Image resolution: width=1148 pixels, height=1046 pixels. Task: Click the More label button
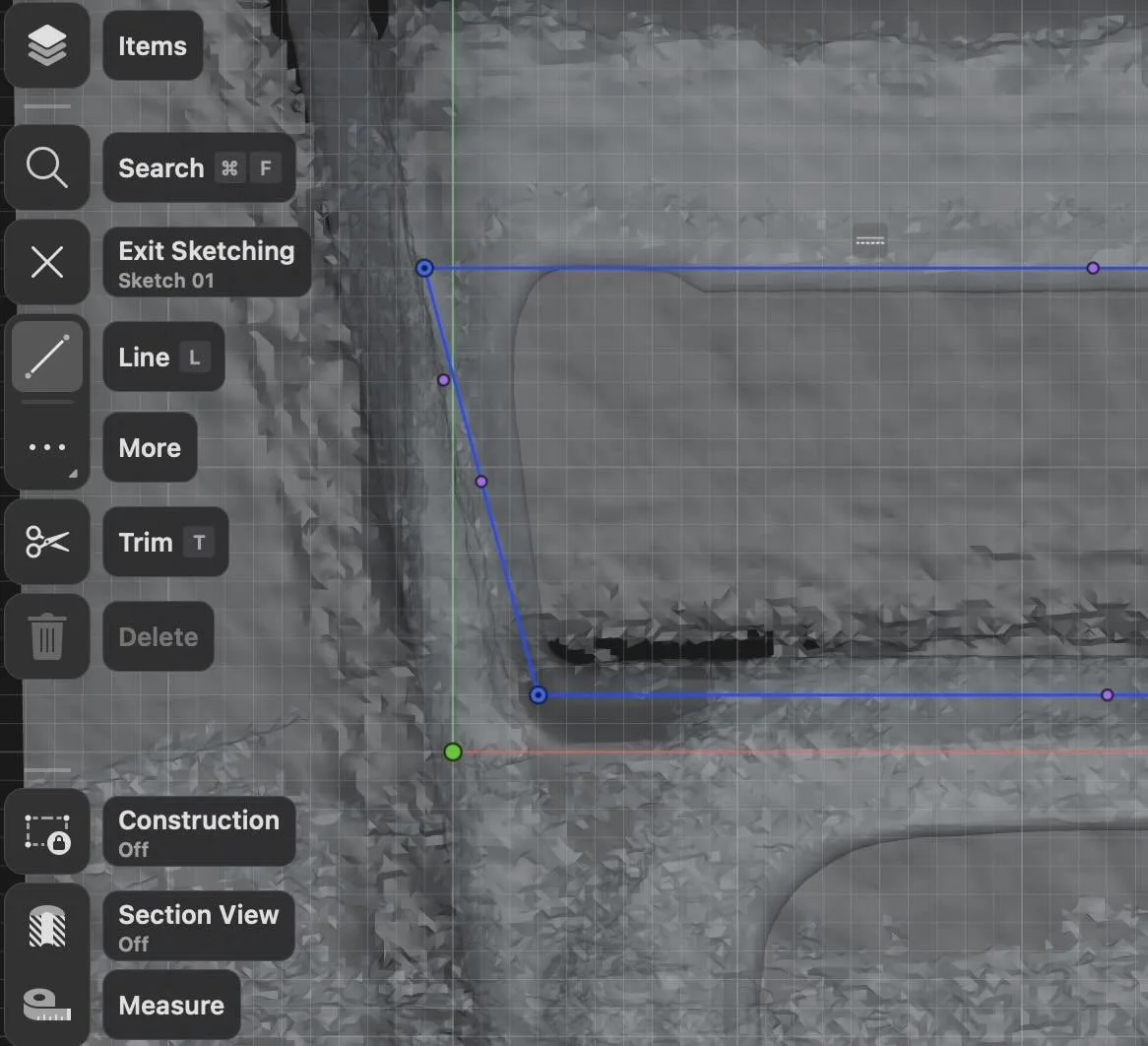coord(150,447)
